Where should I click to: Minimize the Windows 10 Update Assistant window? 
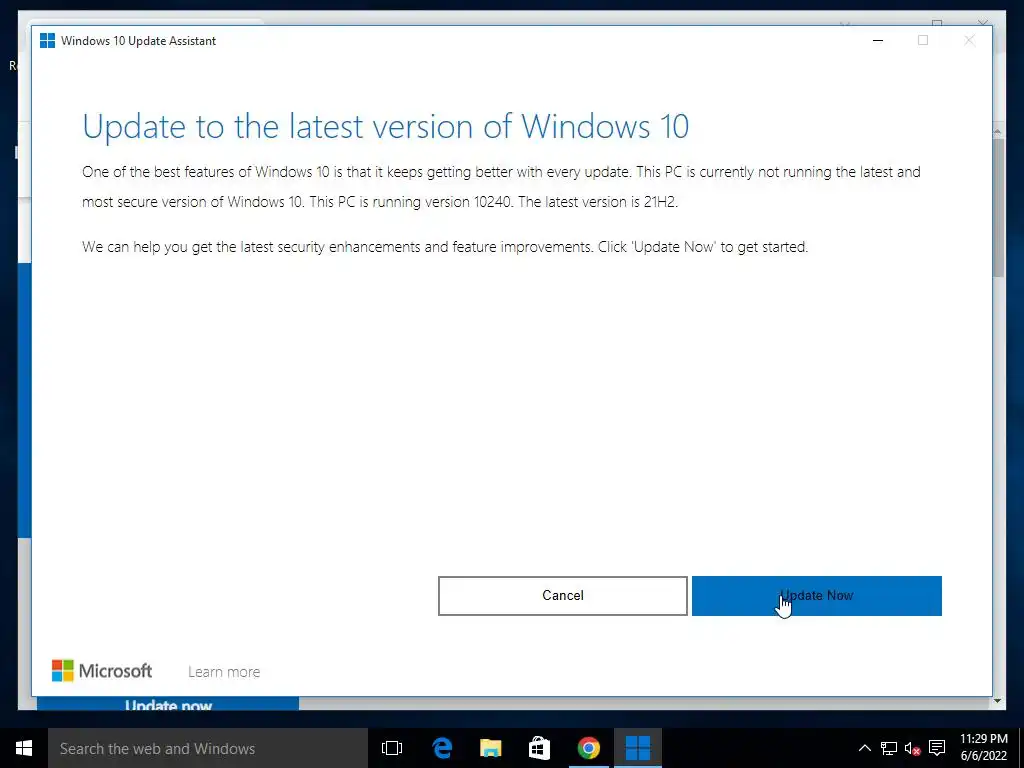point(878,40)
